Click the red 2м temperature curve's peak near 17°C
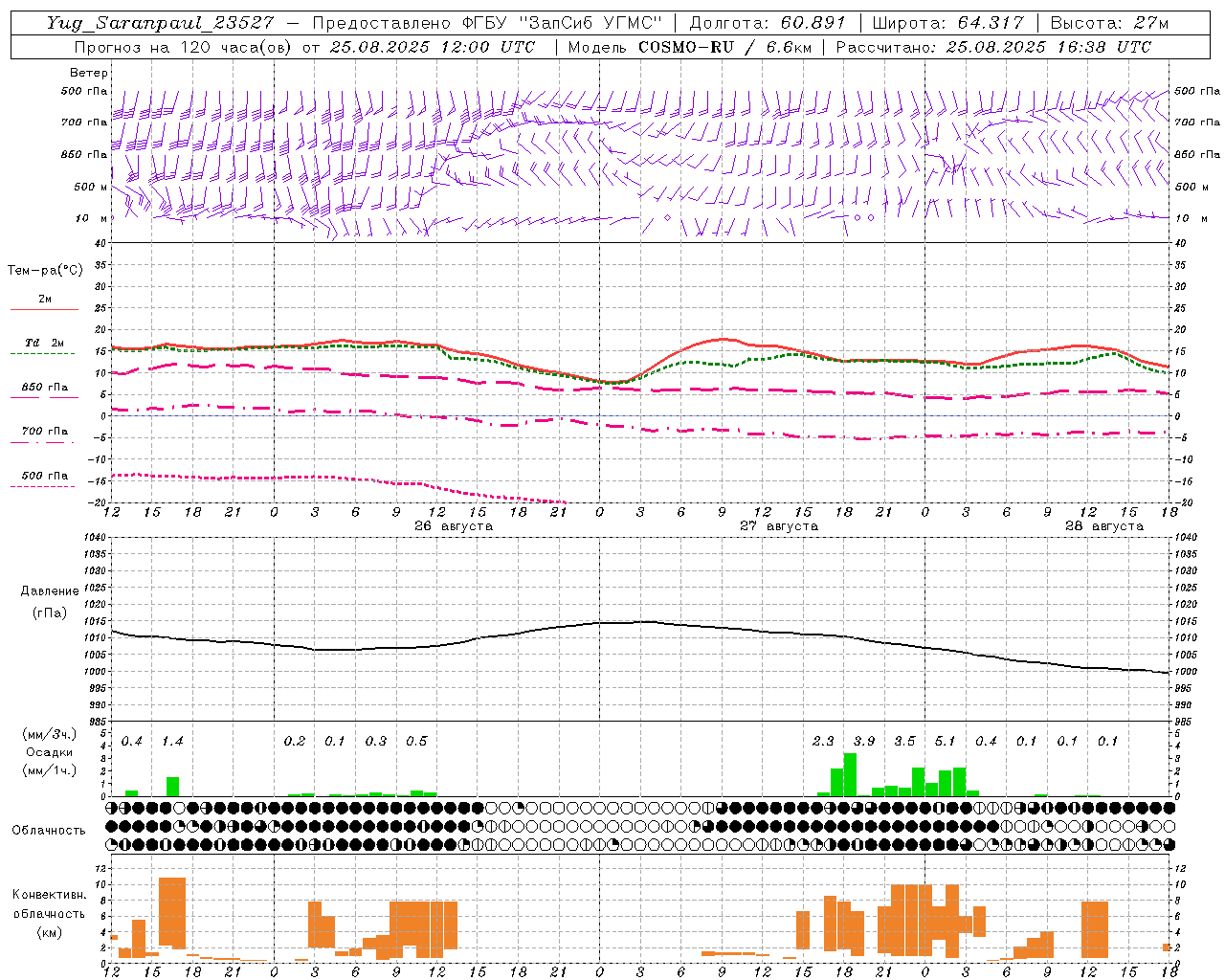This screenshot has height=980, width=1225. 723,339
